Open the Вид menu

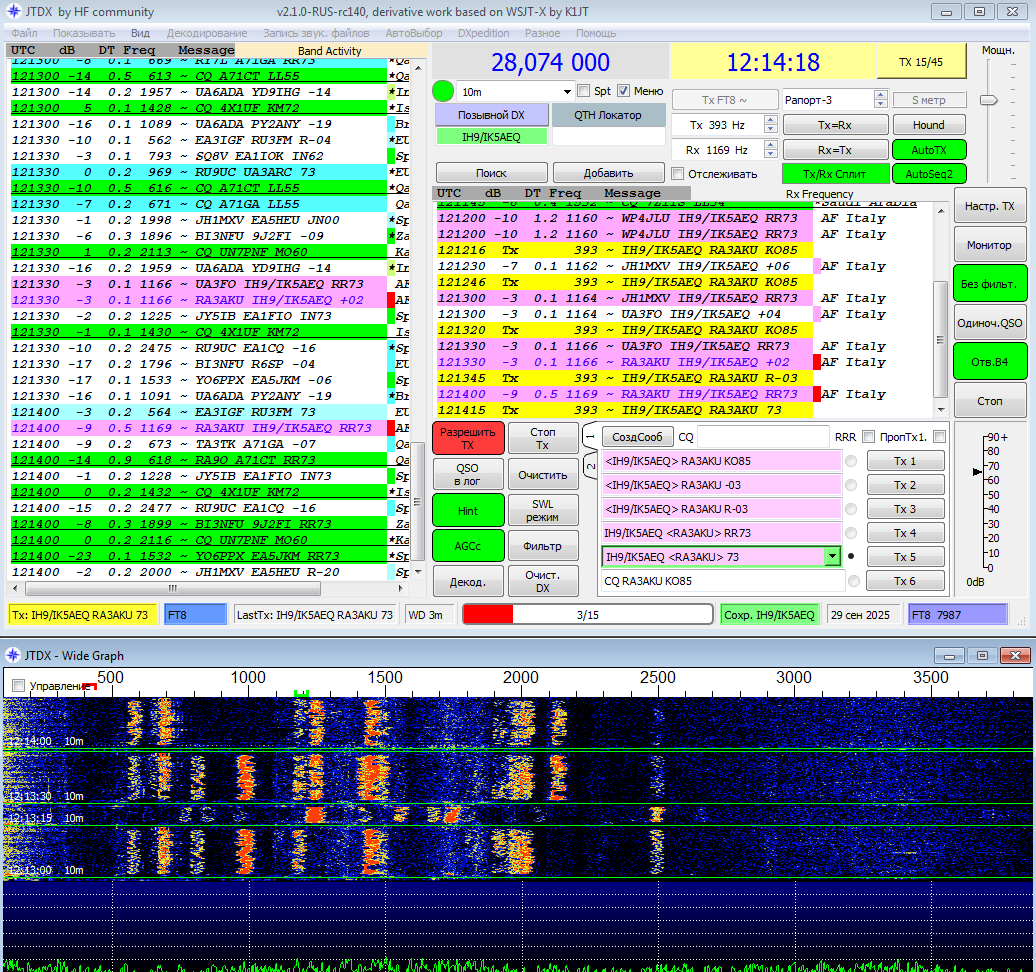tap(140, 33)
